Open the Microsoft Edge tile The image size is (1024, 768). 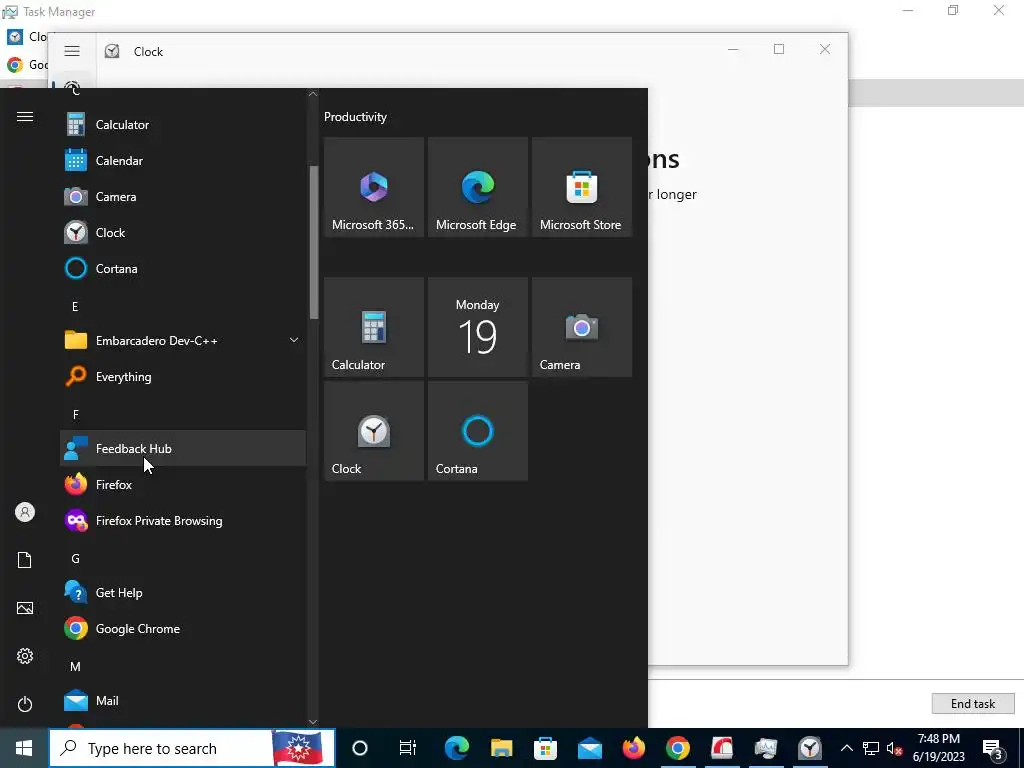[477, 187]
